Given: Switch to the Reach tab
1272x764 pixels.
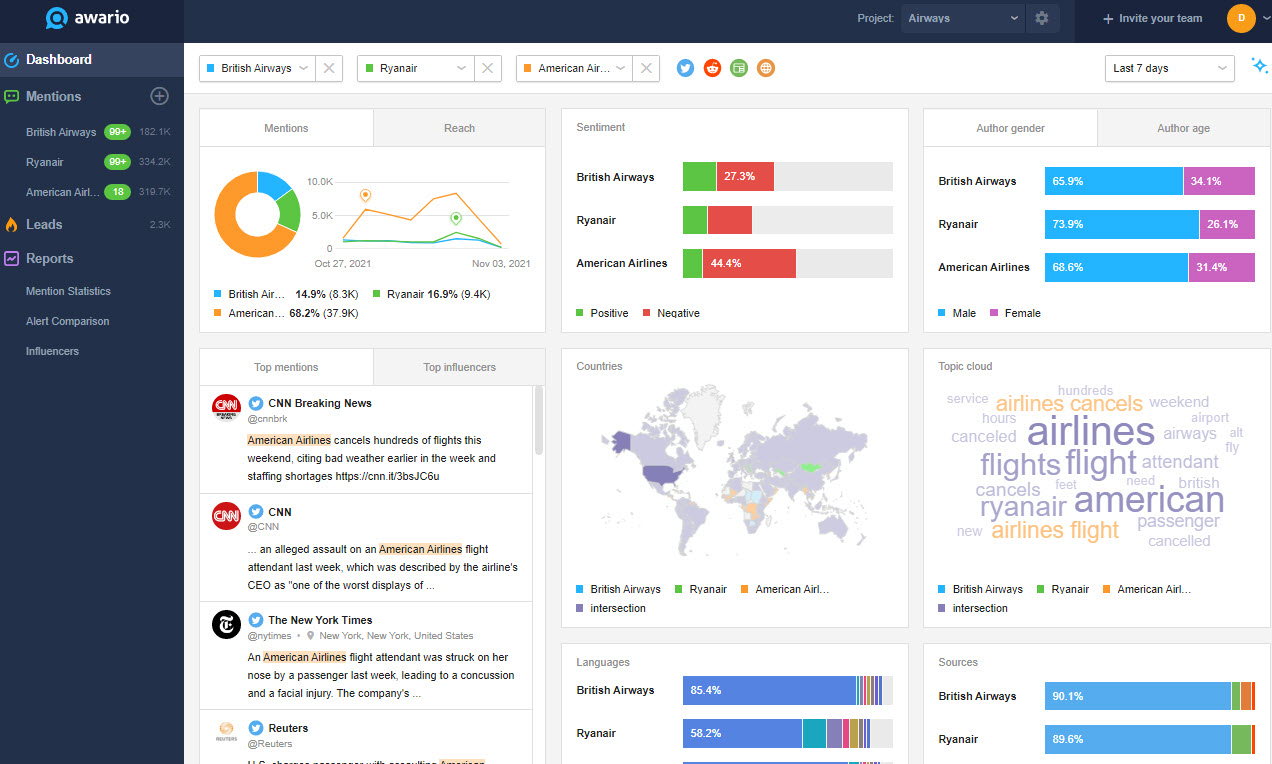Looking at the screenshot, I should point(459,128).
